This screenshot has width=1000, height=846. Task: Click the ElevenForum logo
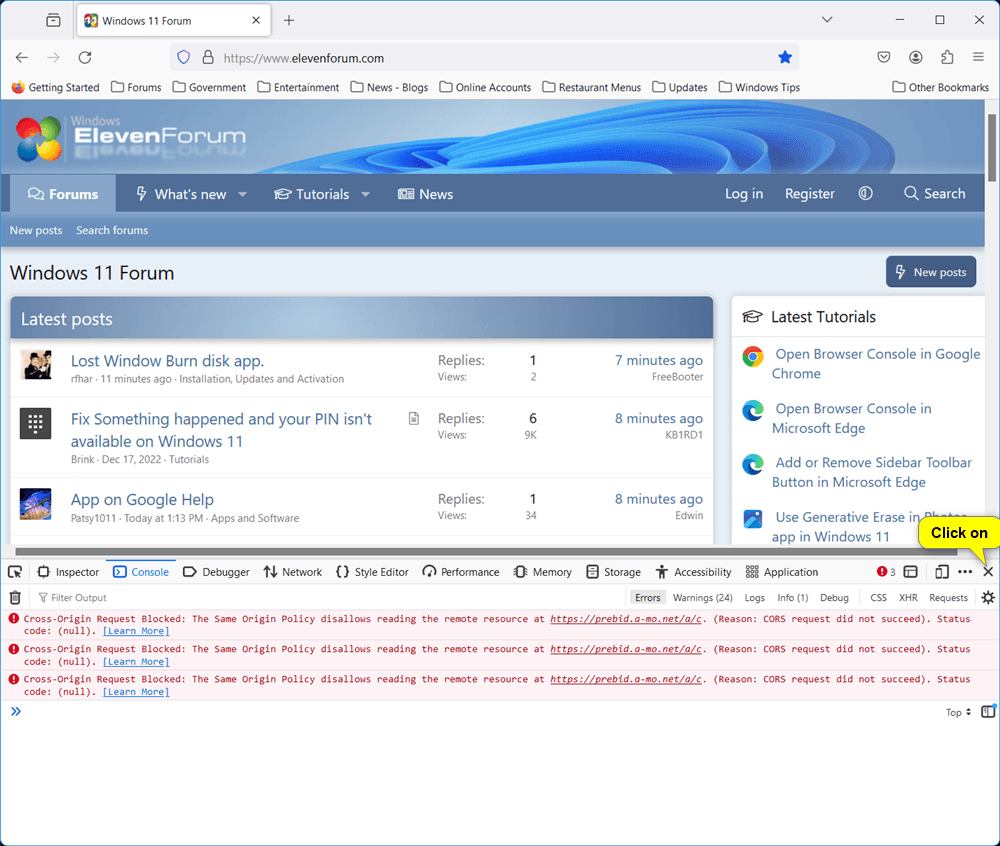click(131, 137)
